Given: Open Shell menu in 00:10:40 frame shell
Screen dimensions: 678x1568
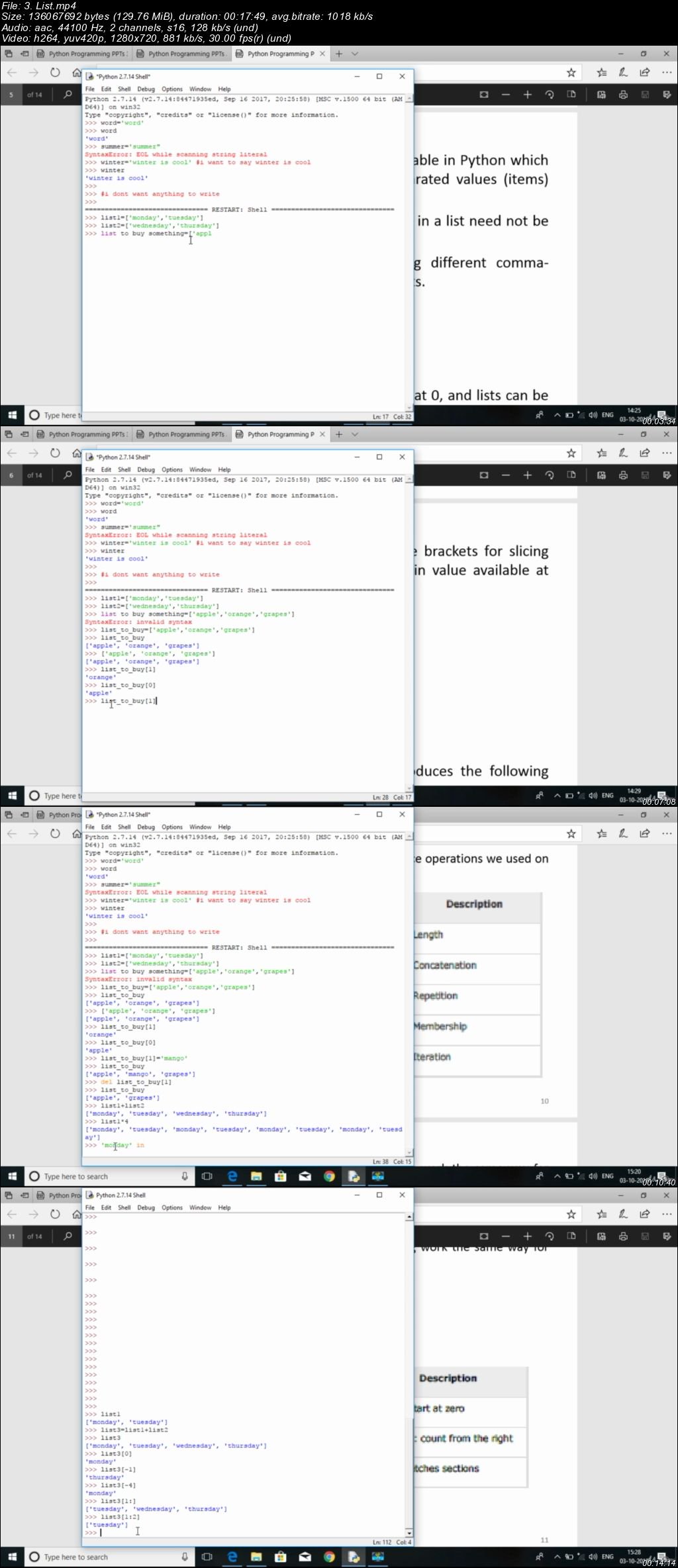Looking at the screenshot, I should tap(124, 827).
